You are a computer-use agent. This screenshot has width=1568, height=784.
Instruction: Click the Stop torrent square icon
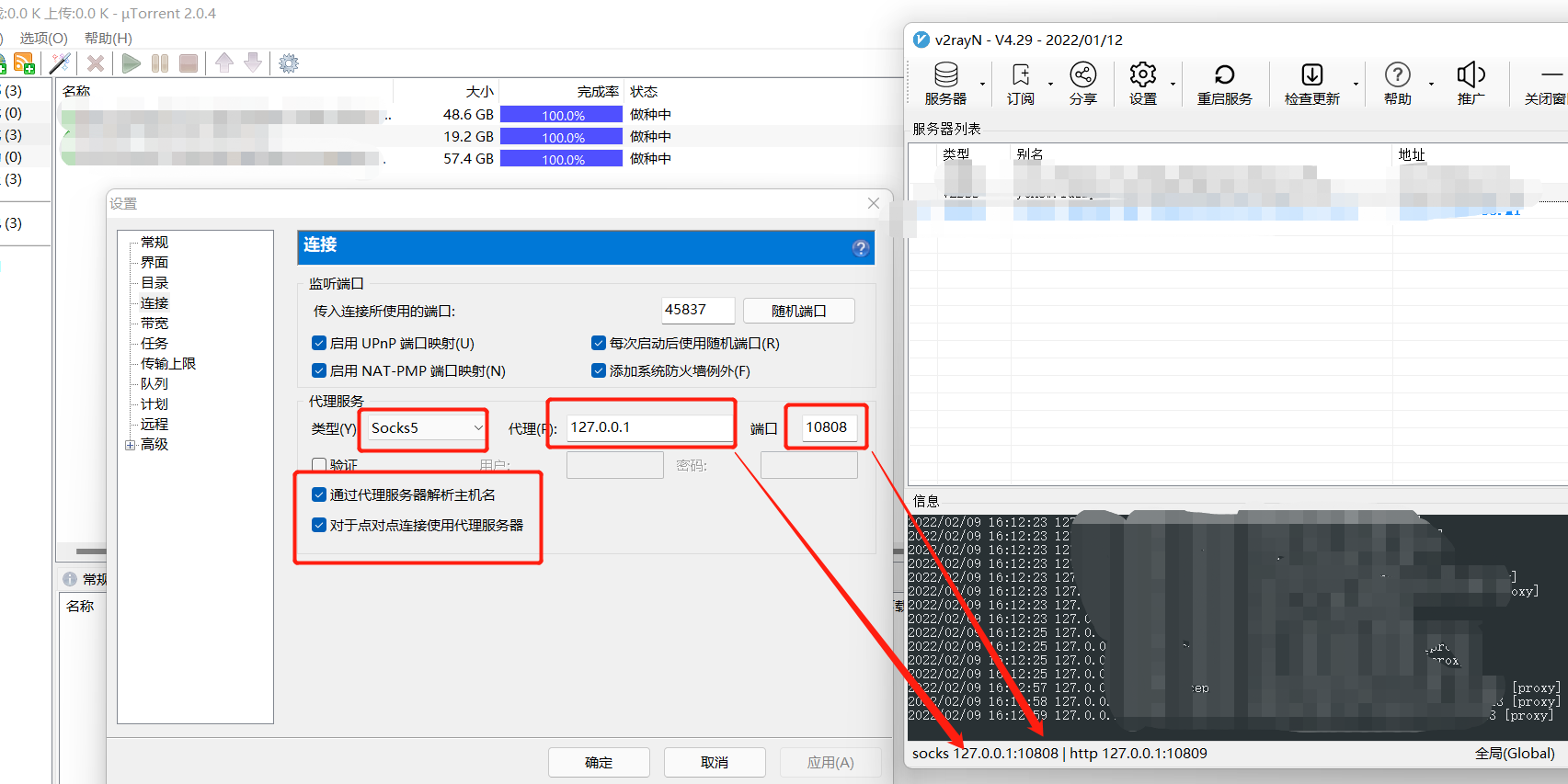point(189,63)
